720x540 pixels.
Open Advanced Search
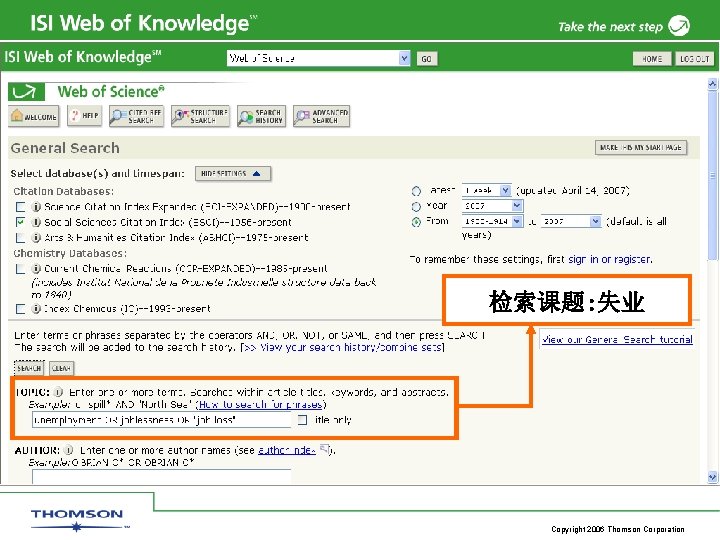[321, 116]
